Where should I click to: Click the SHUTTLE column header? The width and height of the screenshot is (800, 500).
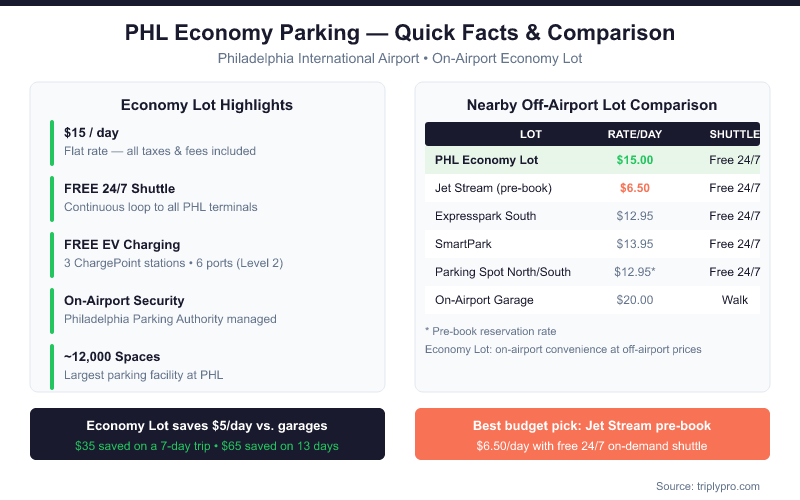(x=734, y=134)
